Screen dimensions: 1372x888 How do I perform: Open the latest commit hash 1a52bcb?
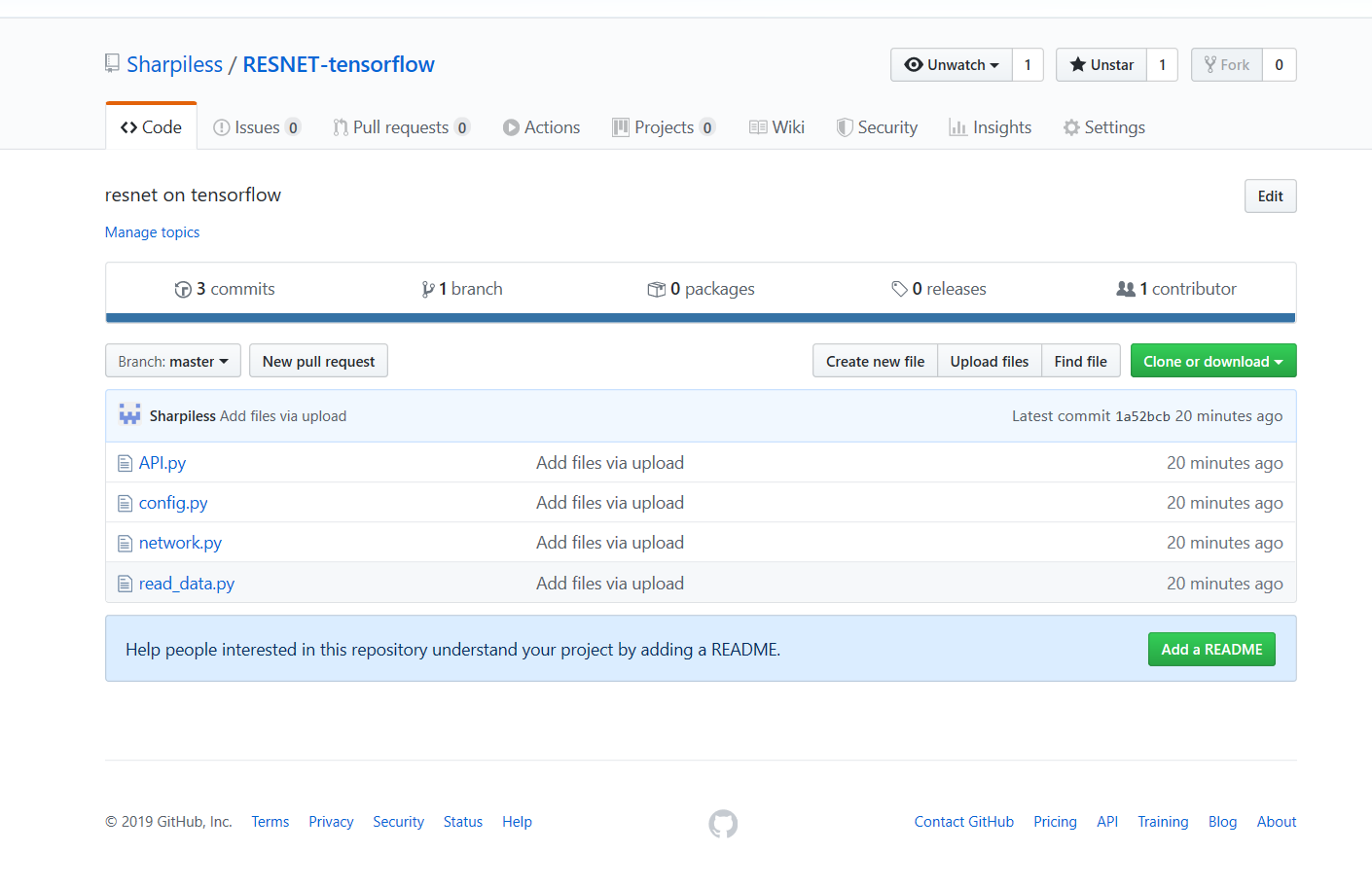click(1142, 416)
